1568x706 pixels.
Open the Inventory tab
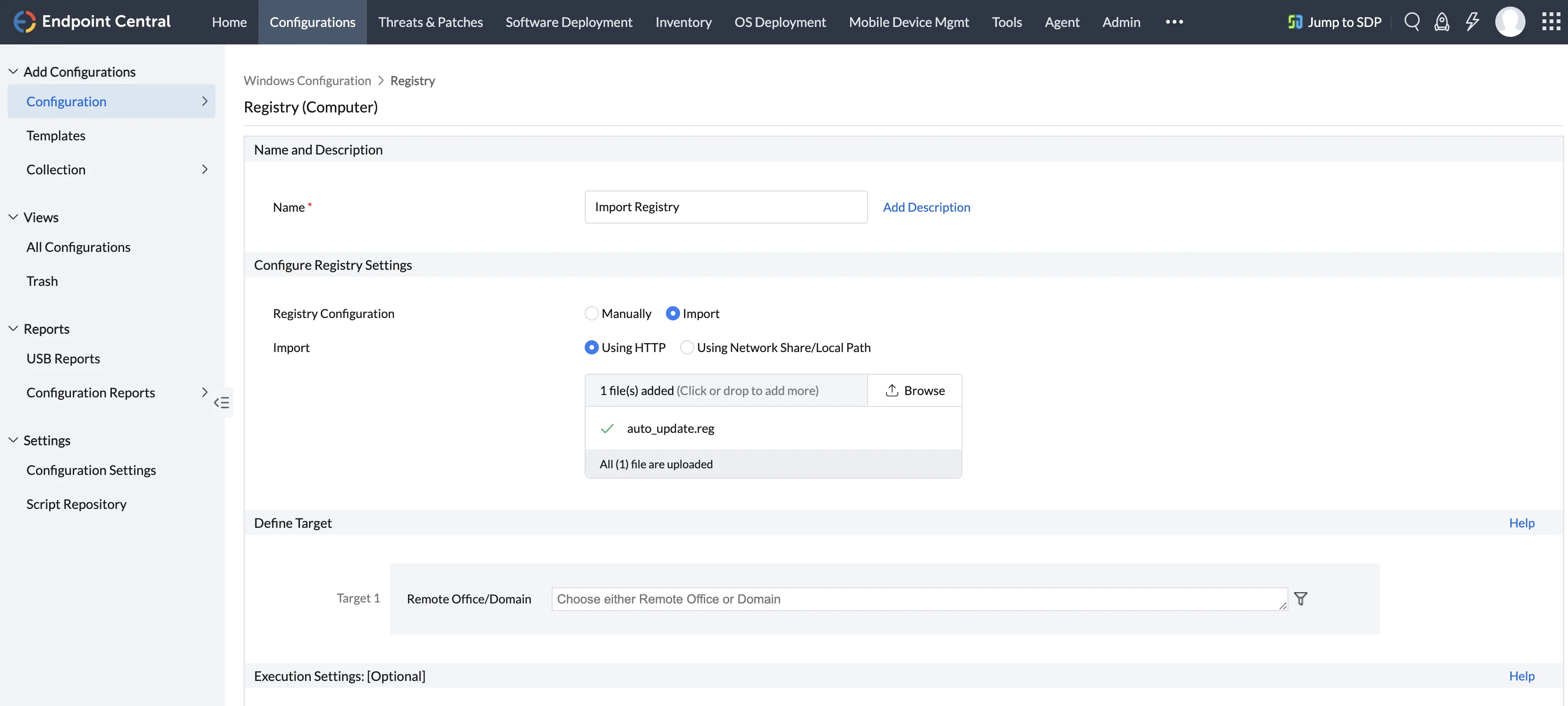click(683, 22)
